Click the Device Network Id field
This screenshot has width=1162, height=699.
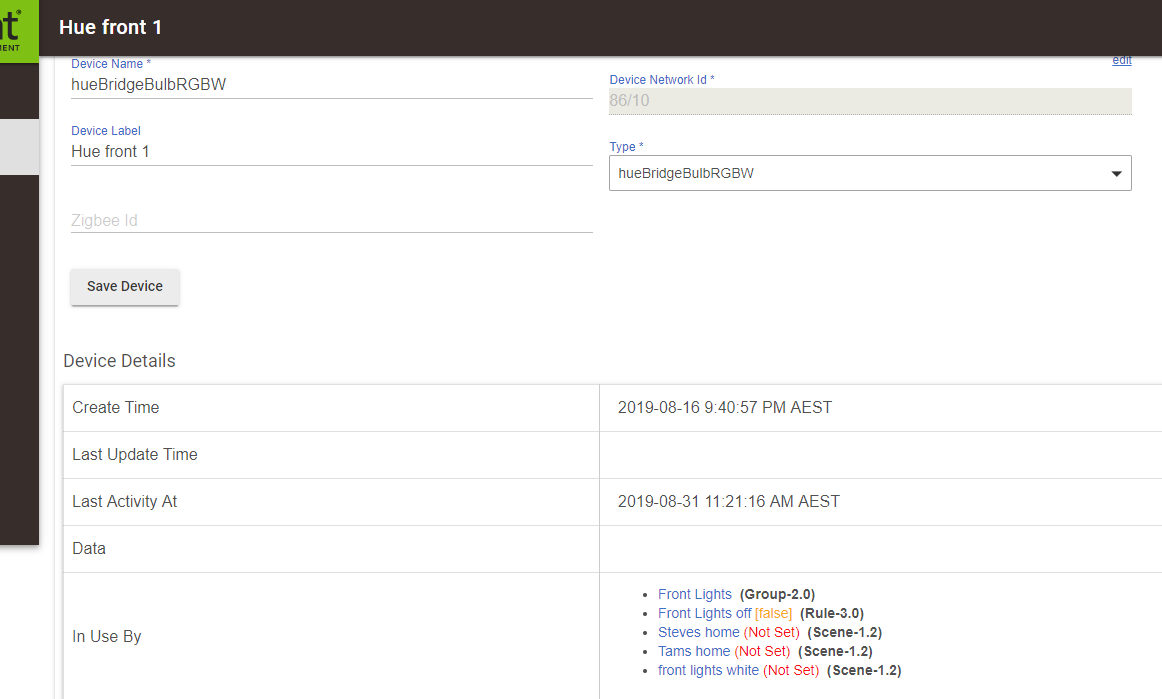(x=870, y=101)
